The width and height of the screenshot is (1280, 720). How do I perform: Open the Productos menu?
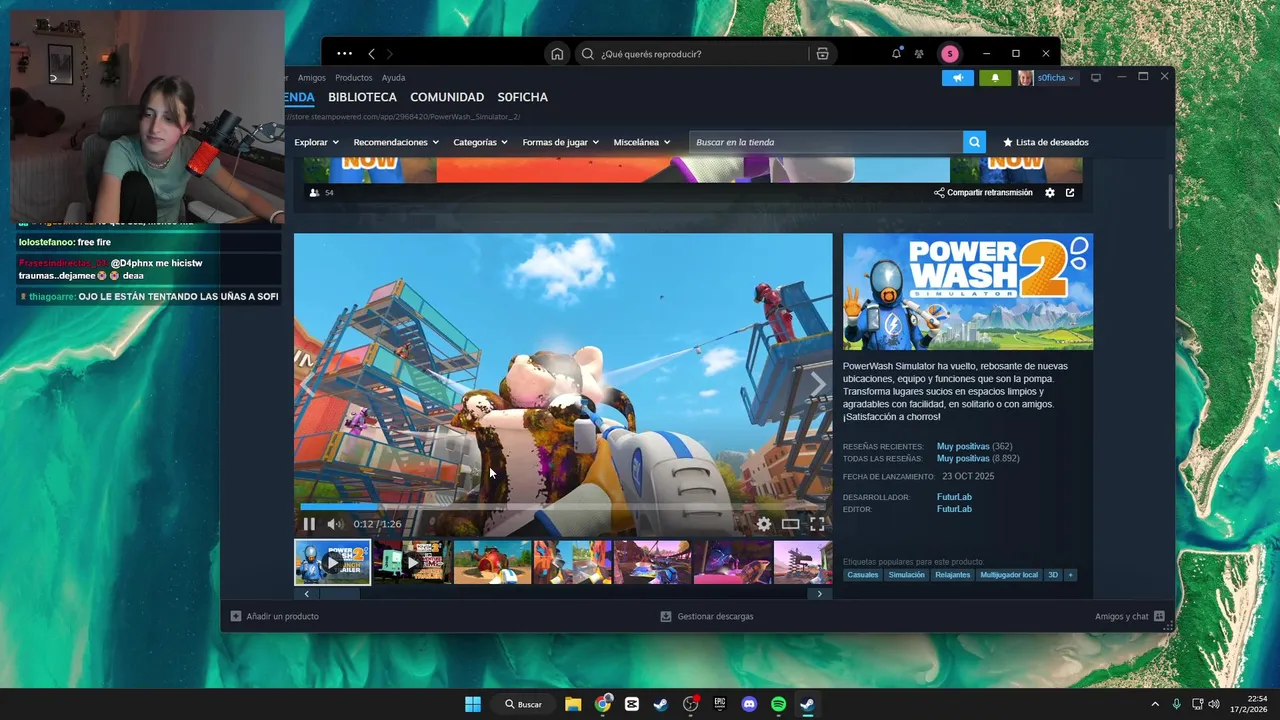pos(354,78)
